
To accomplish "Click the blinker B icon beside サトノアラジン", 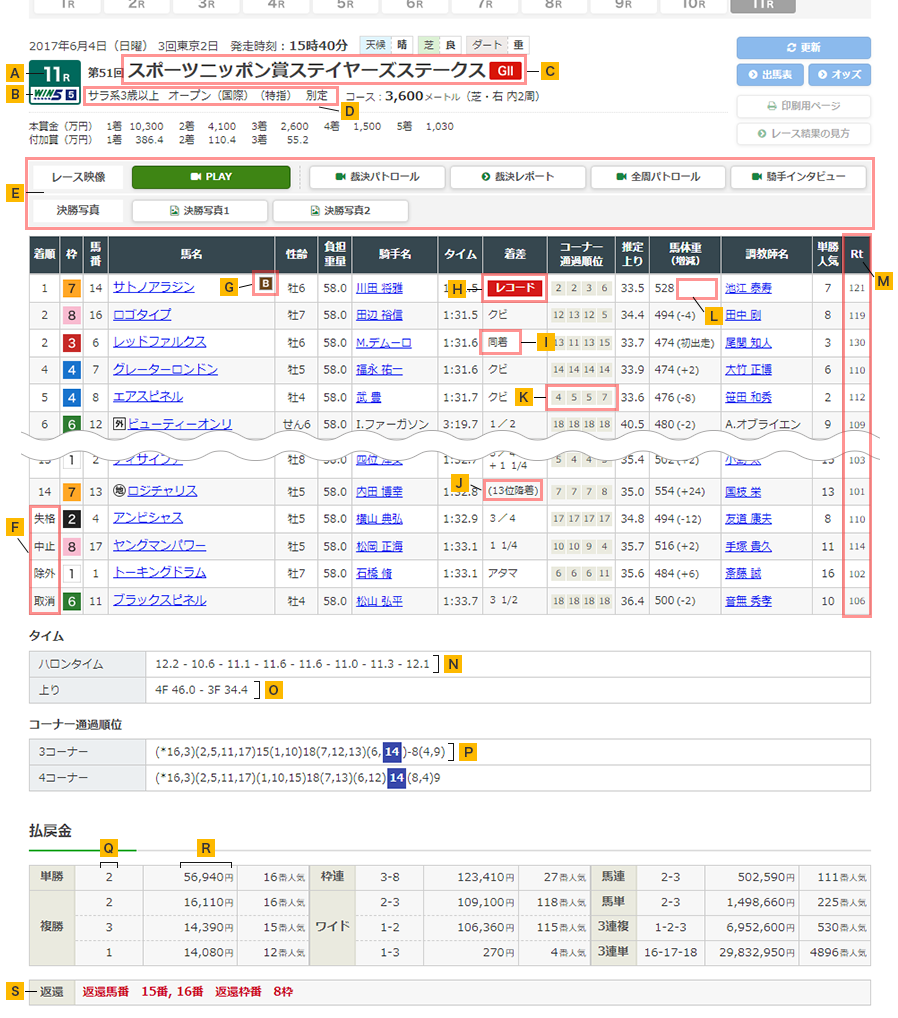I will (x=265, y=284).
